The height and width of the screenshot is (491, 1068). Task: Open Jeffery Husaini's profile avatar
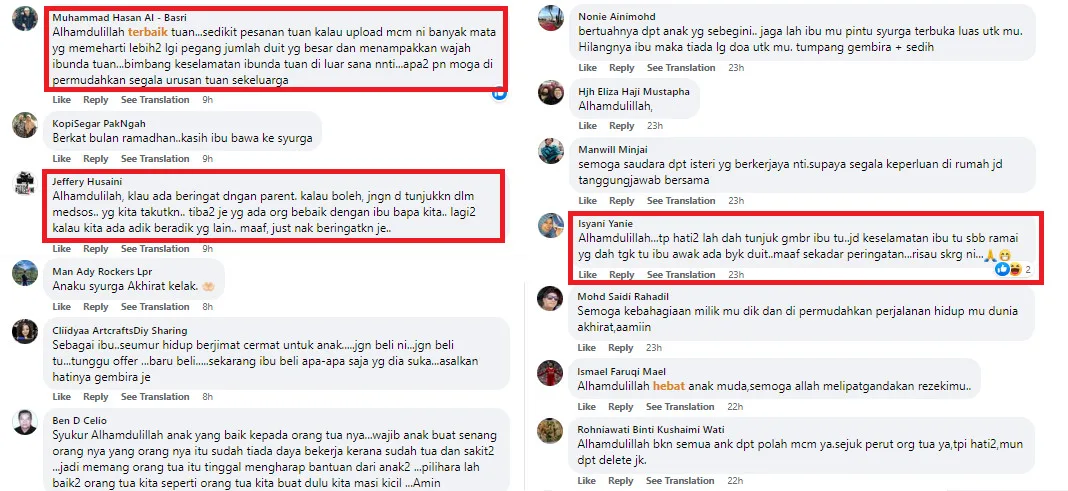(25, 184)
